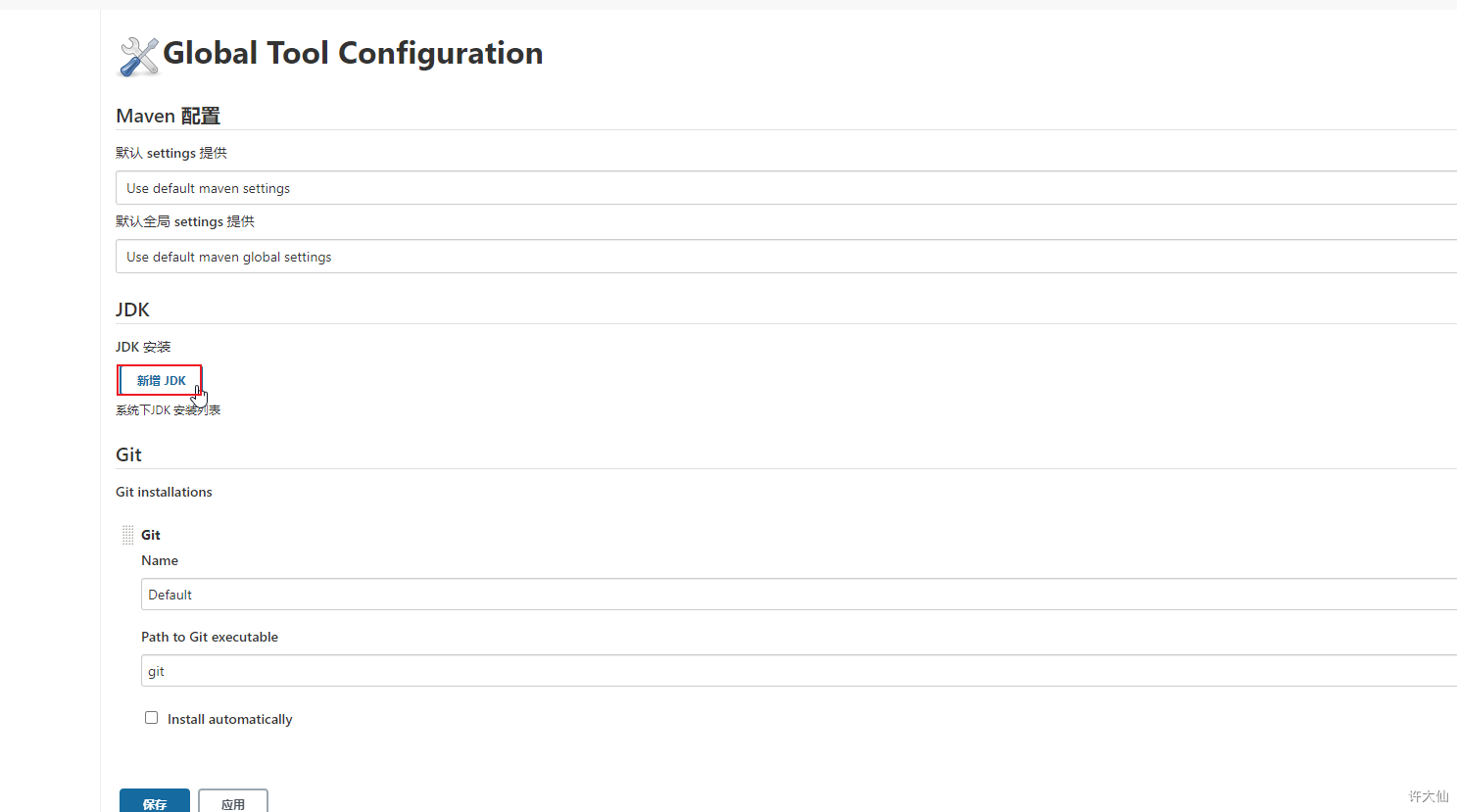
Task: Click the crossed tools icon beside the title
Action: click(138, 57)
